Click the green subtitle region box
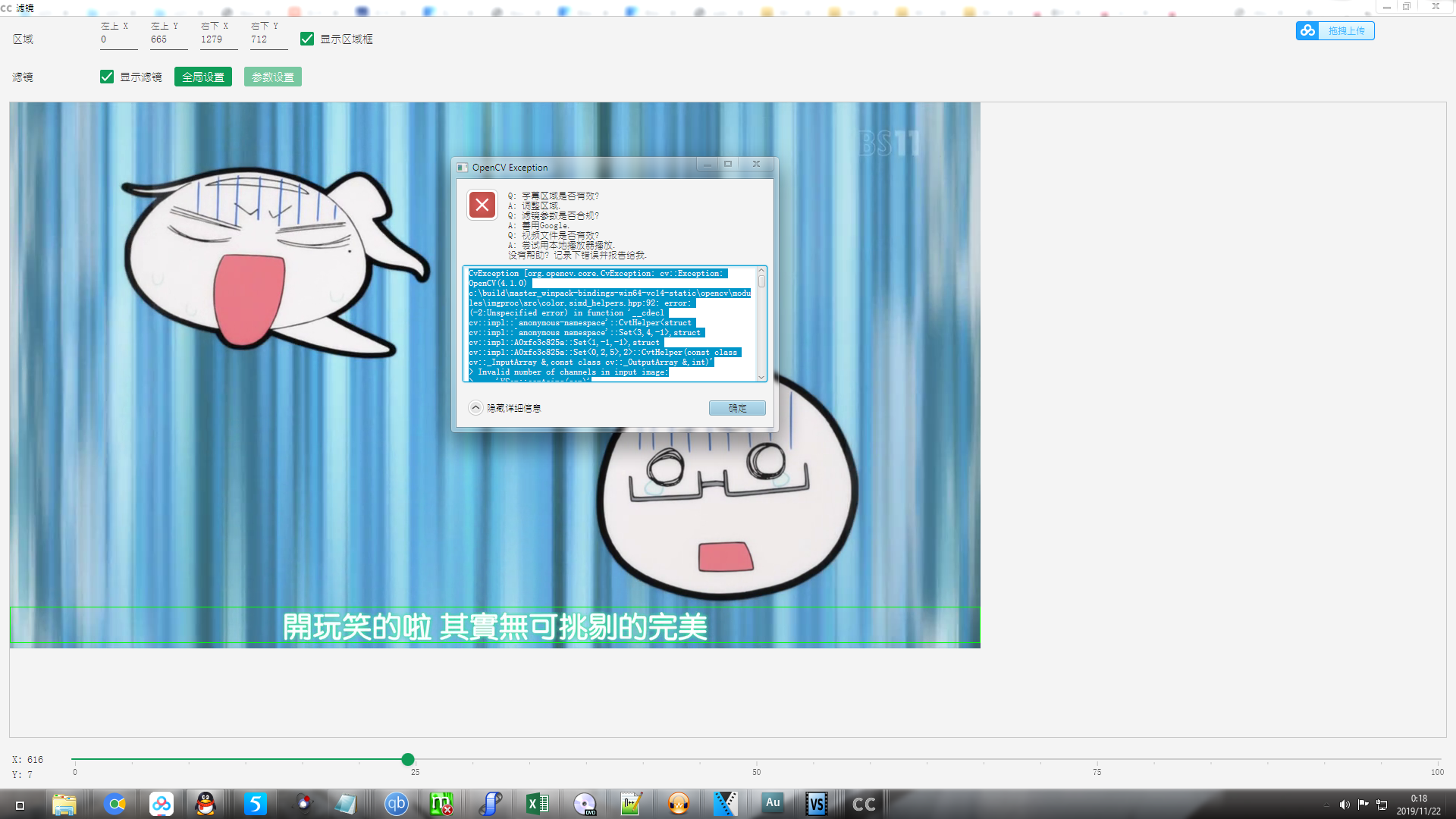 494,625
